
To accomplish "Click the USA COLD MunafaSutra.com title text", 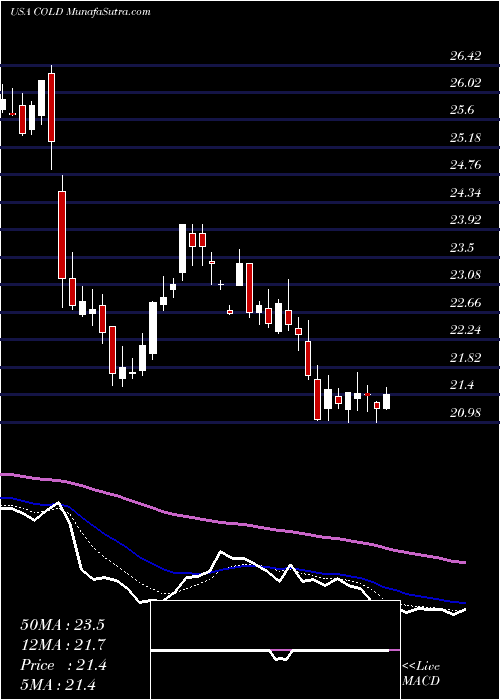I will coord(80,12).
